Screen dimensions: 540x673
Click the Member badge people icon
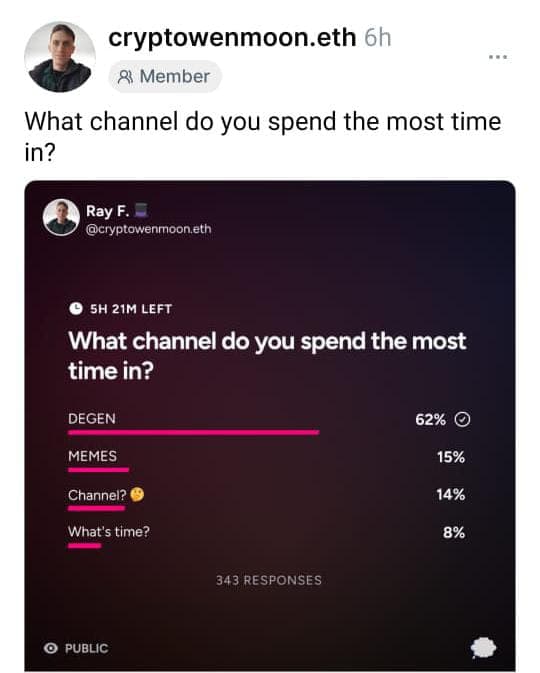click(x=125, y=77)
